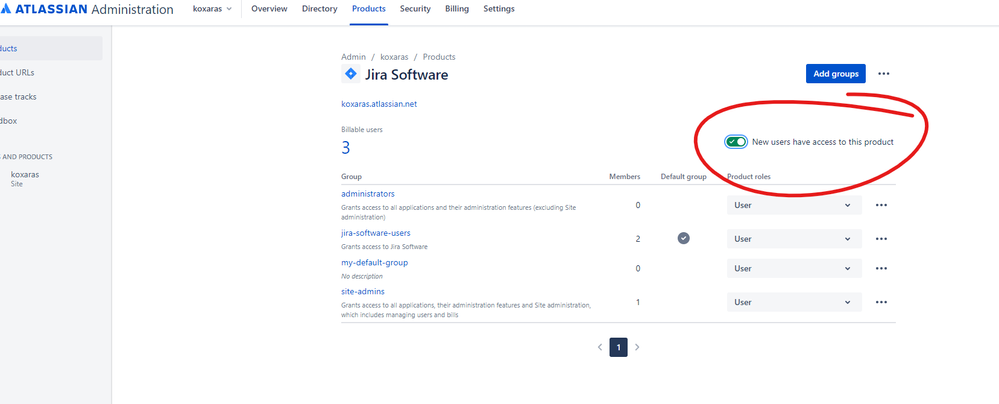Screen dimensions: 999x404
Task: Click Admin in the breadcrumb
Action: (x=354, y=57)
